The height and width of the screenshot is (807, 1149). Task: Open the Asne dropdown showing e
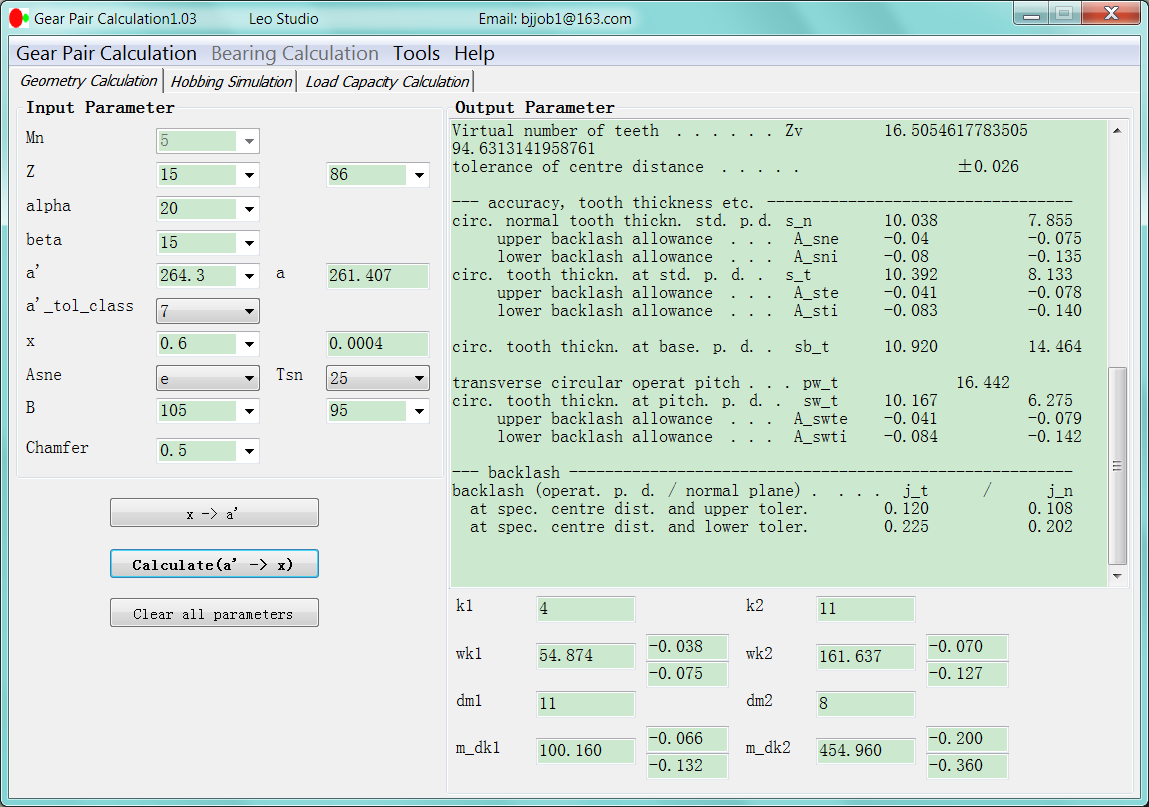click(208, 378)
